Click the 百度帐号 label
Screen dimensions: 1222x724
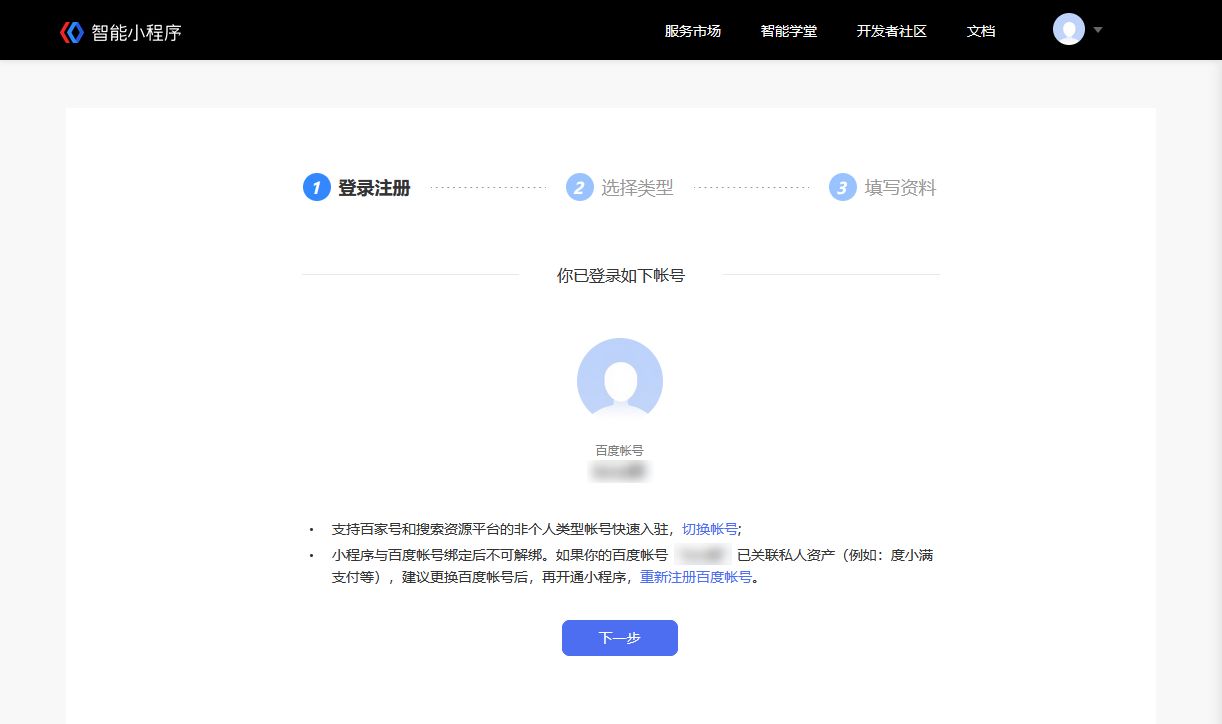pos(620,451)
